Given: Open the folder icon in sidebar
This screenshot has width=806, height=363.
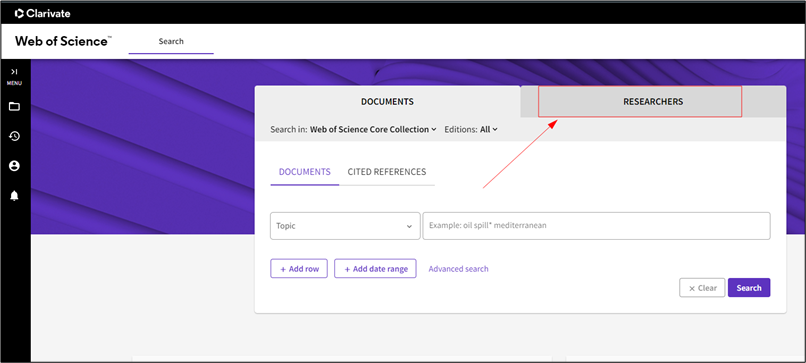Looking at the screenshot, I should tap(14, 106).
